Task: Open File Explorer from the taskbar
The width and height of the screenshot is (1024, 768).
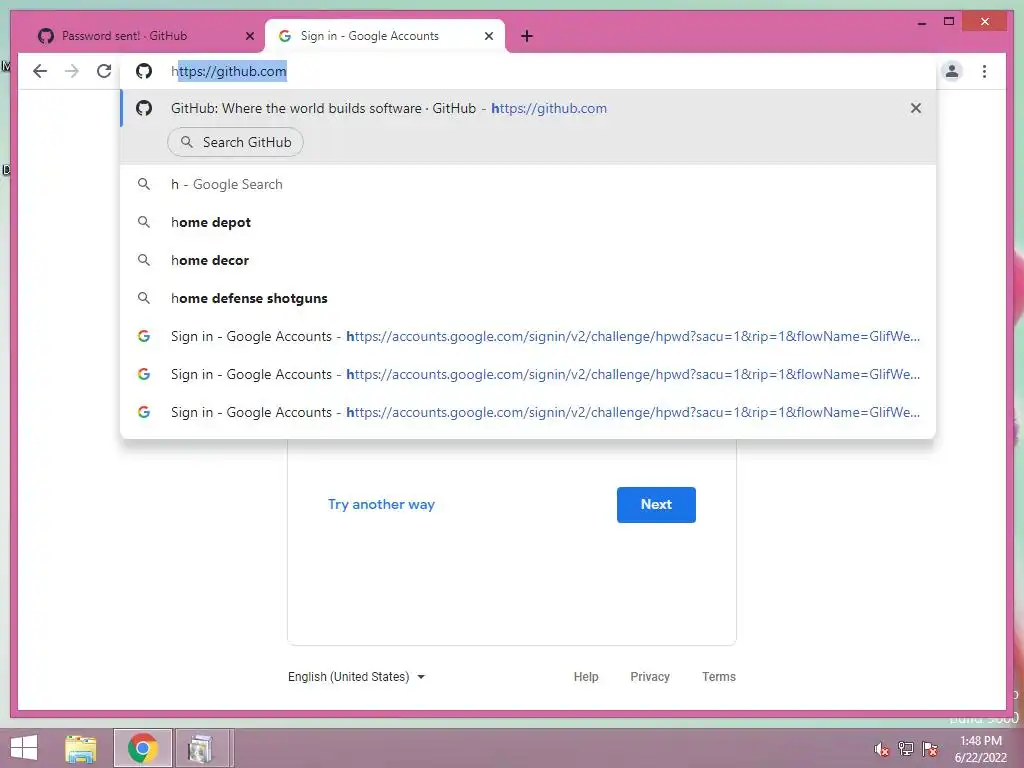Action: tap(81, 748)
